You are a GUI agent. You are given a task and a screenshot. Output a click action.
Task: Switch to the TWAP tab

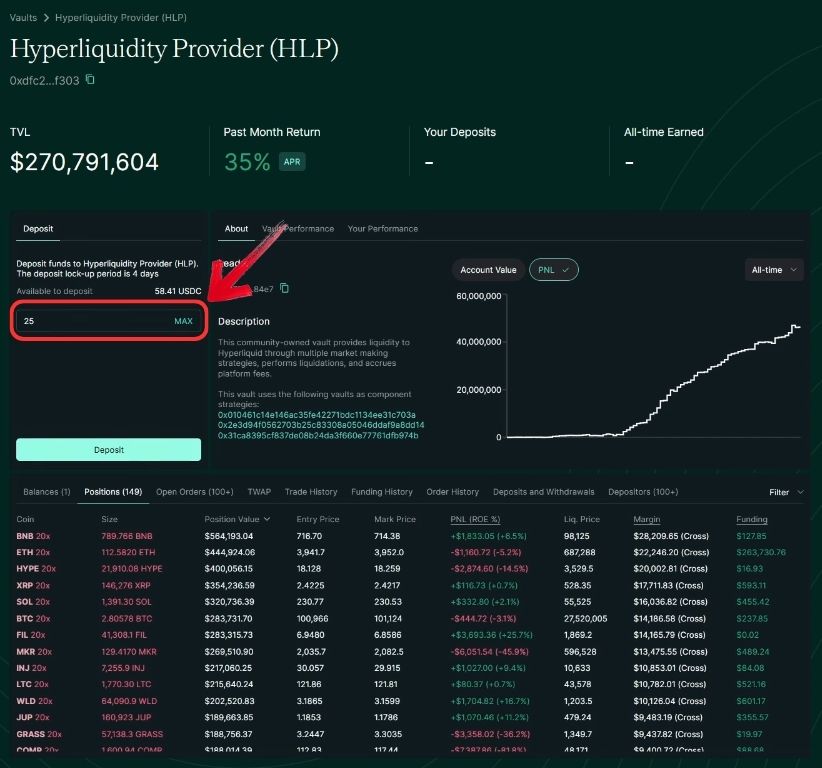(x=259, y=492)
